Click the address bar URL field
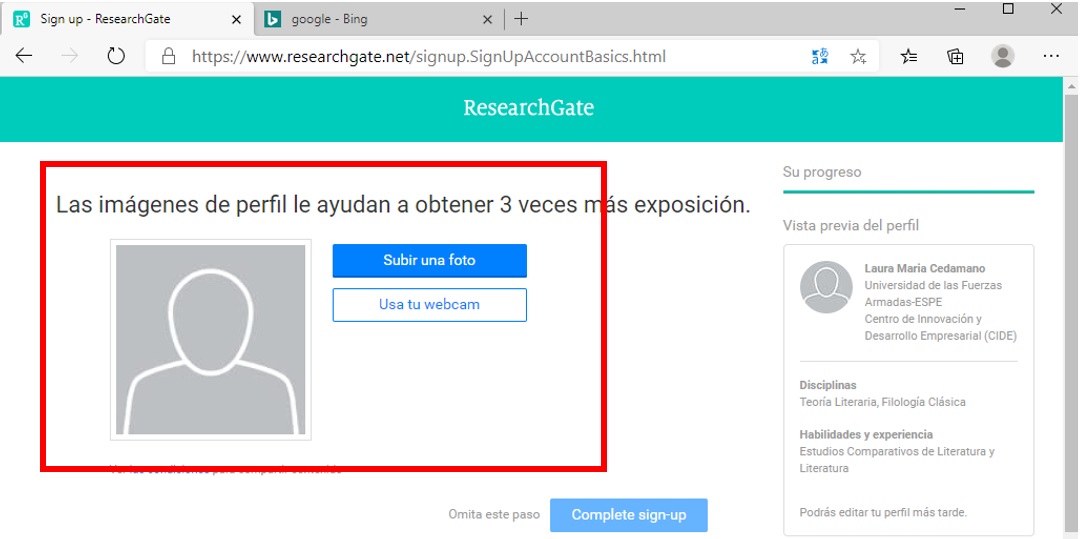Image resolution: width=1082 pixels, height=539 pixels. (480, 57)
